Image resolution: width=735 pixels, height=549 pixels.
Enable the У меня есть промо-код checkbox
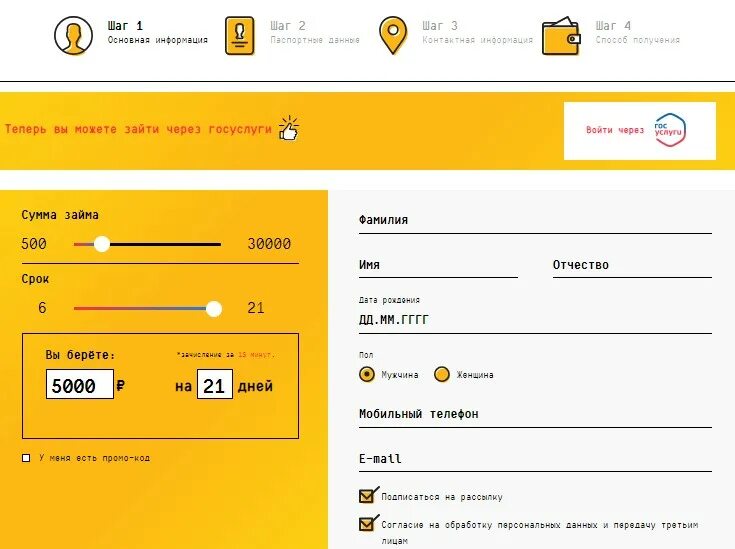26,458
